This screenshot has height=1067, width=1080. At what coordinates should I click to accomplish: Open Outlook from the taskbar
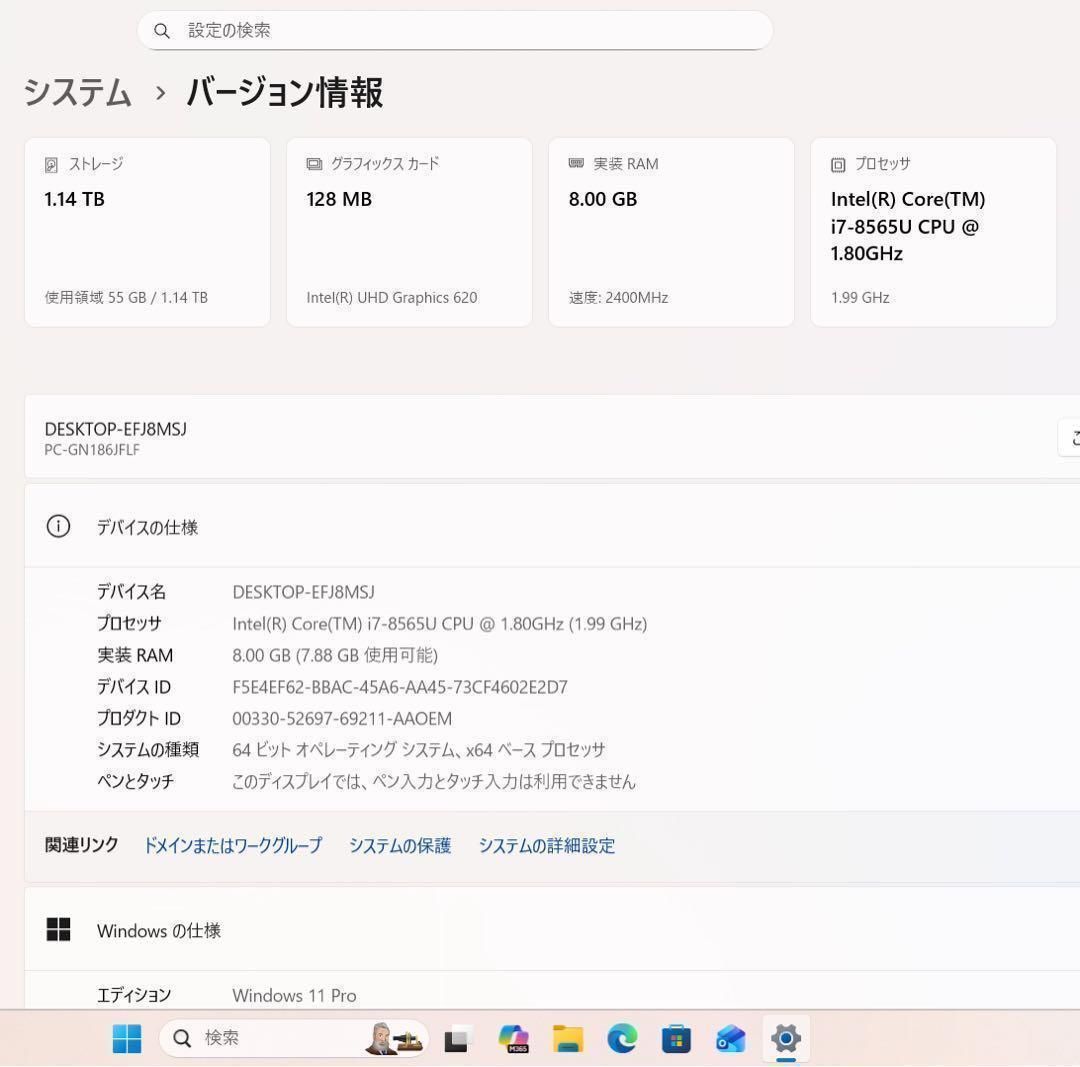coord(731,1039)
